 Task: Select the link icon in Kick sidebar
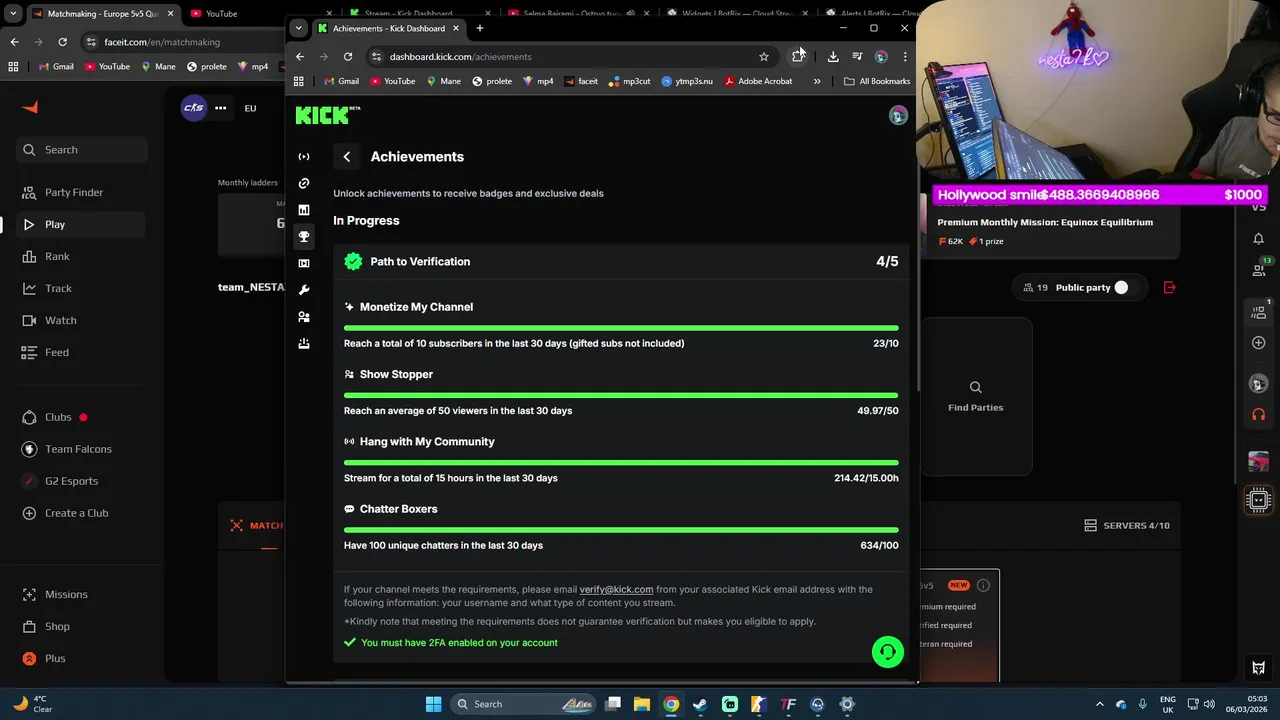click(304, 183)
